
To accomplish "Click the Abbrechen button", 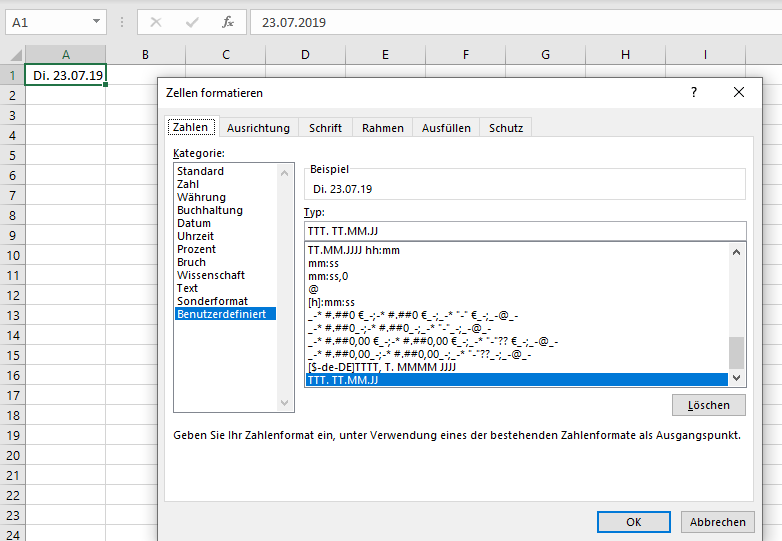I will 717,522.
